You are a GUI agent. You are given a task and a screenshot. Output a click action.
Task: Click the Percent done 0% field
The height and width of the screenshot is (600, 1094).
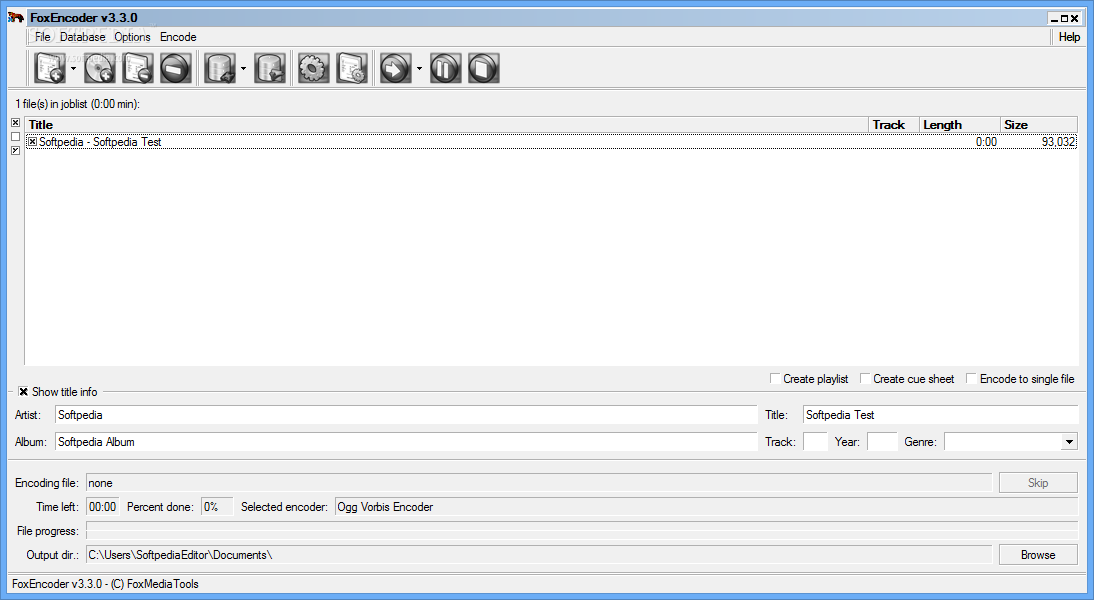click(x=216, y=507)
